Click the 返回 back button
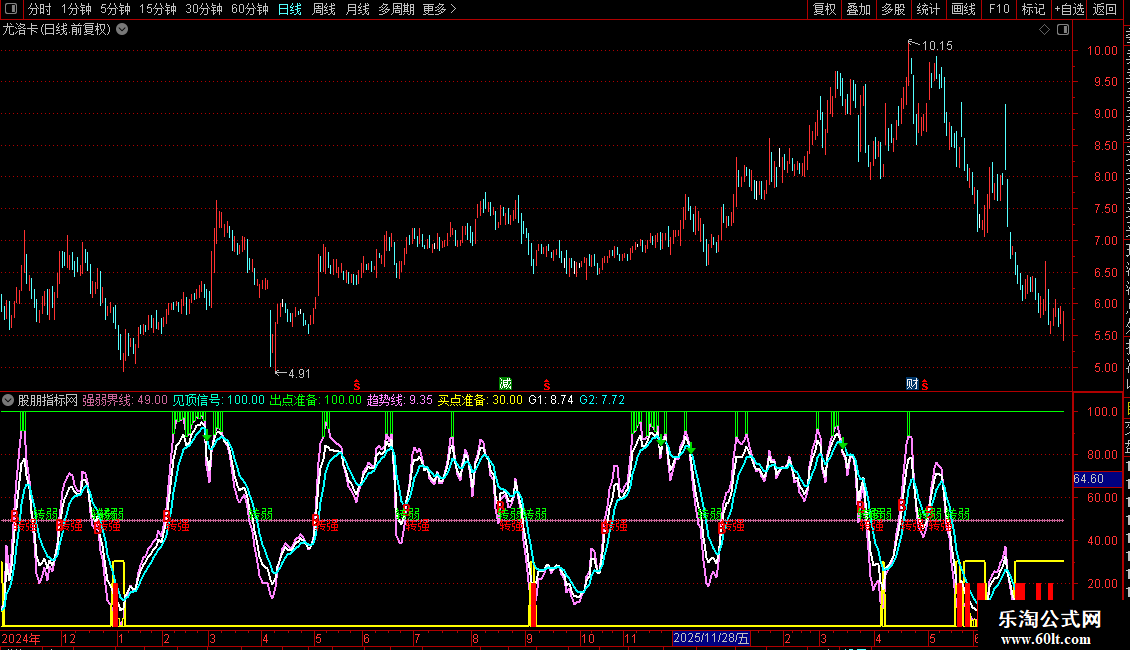Viewport: 1130px width, 650px height. [x=1104, y=9]
